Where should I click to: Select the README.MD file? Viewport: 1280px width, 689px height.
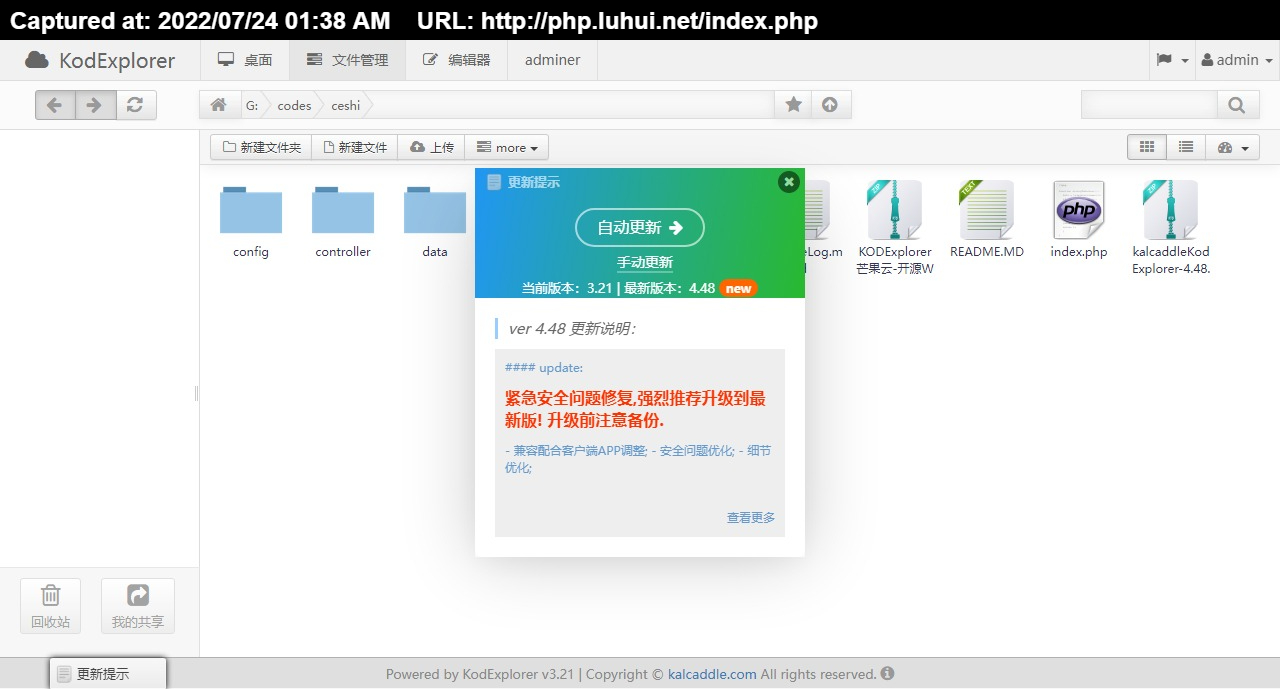point(987,221)
